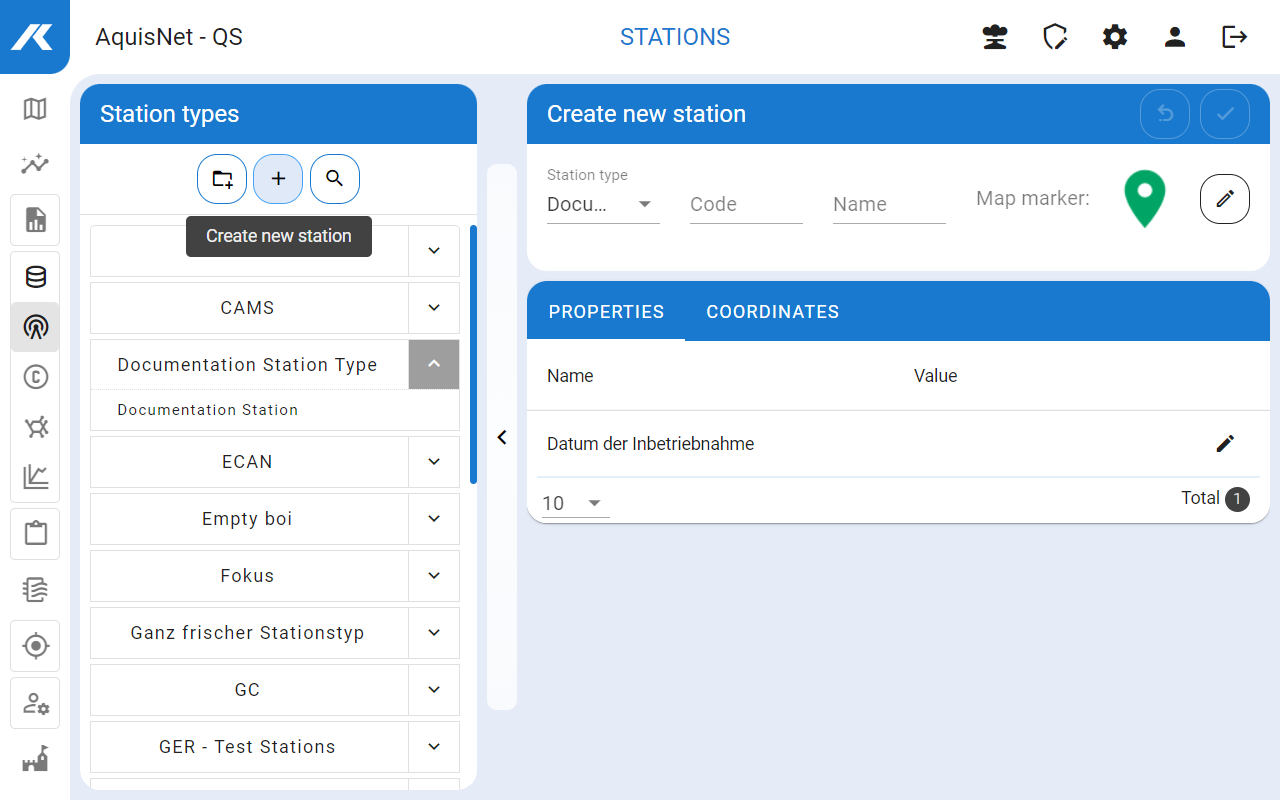Click the plus Create new station button
This screenshot has width=1280, height=800.
coord(278,179)
